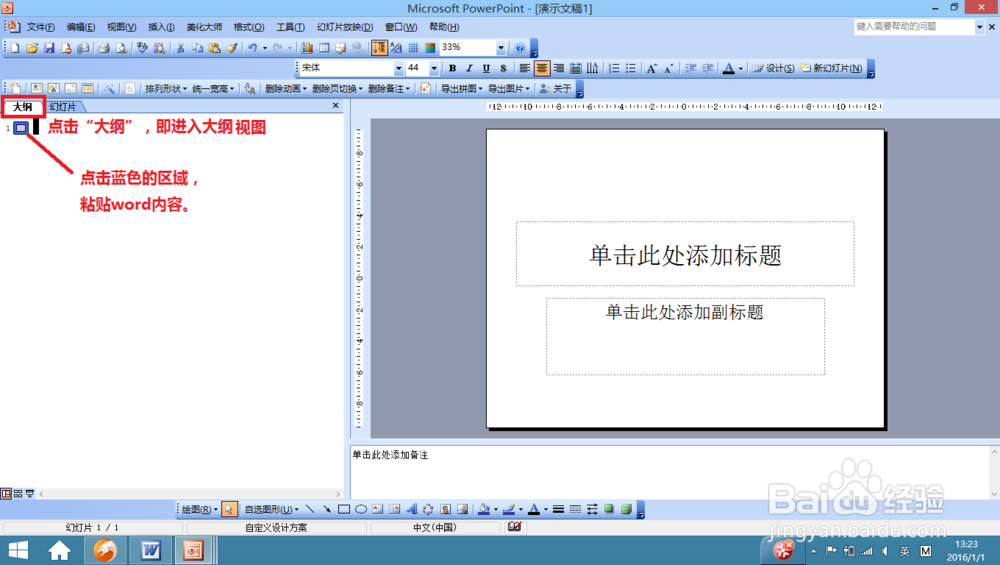Image resolution: width=1000 pixels, height=565 pixels.
Task: Switch to the 幻灯片 tab
Action: (x=62, y=106)
